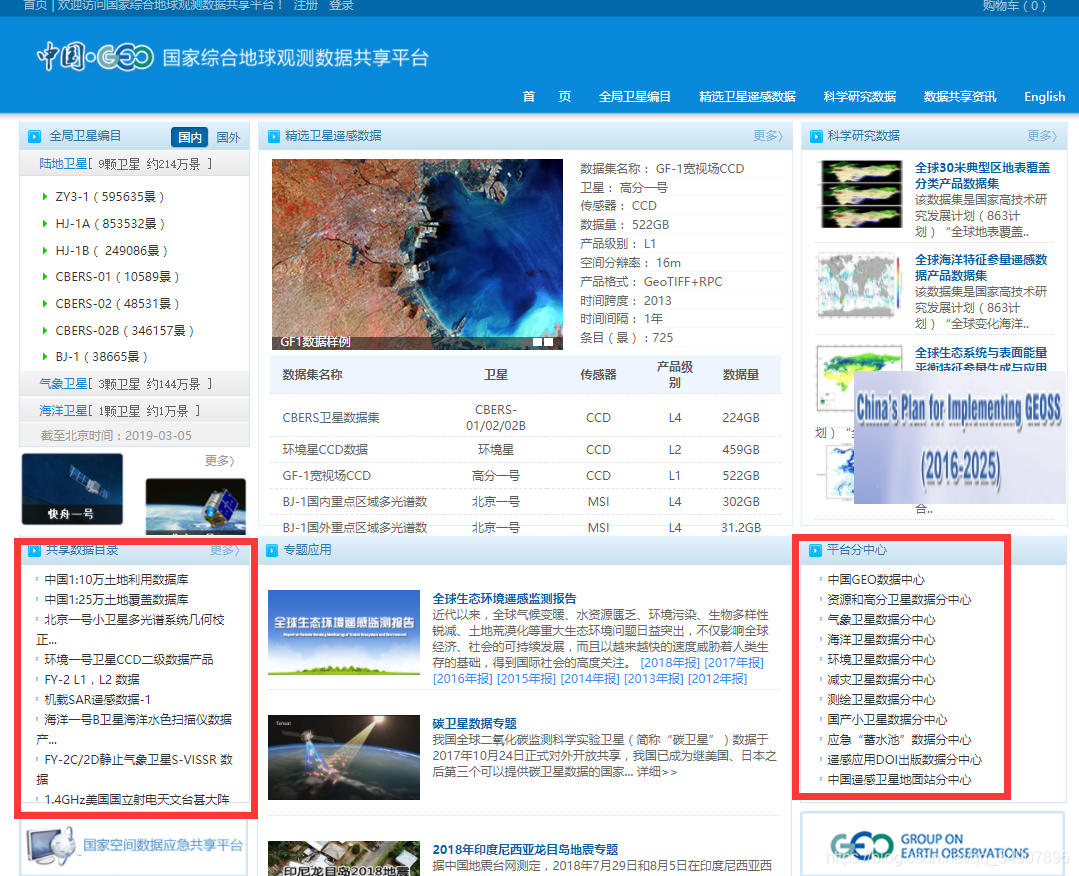Open 精选卫星遥感数据 in the navigation bar

tap(747, 96)
